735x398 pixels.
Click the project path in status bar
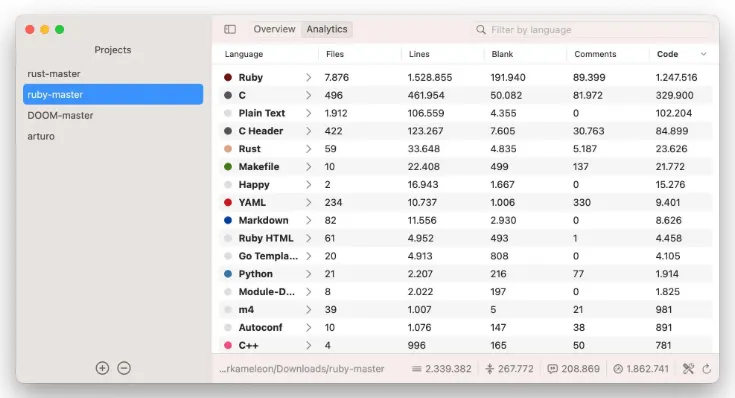point(301,369)
